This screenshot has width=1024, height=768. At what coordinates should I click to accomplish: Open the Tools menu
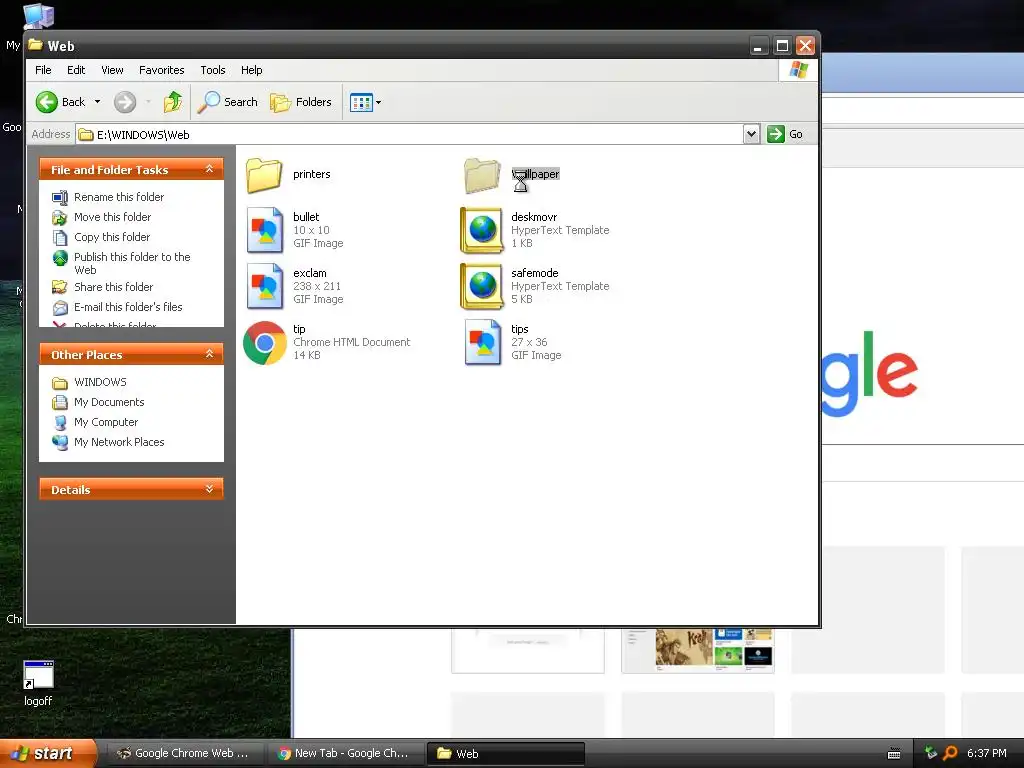point(213,70)
